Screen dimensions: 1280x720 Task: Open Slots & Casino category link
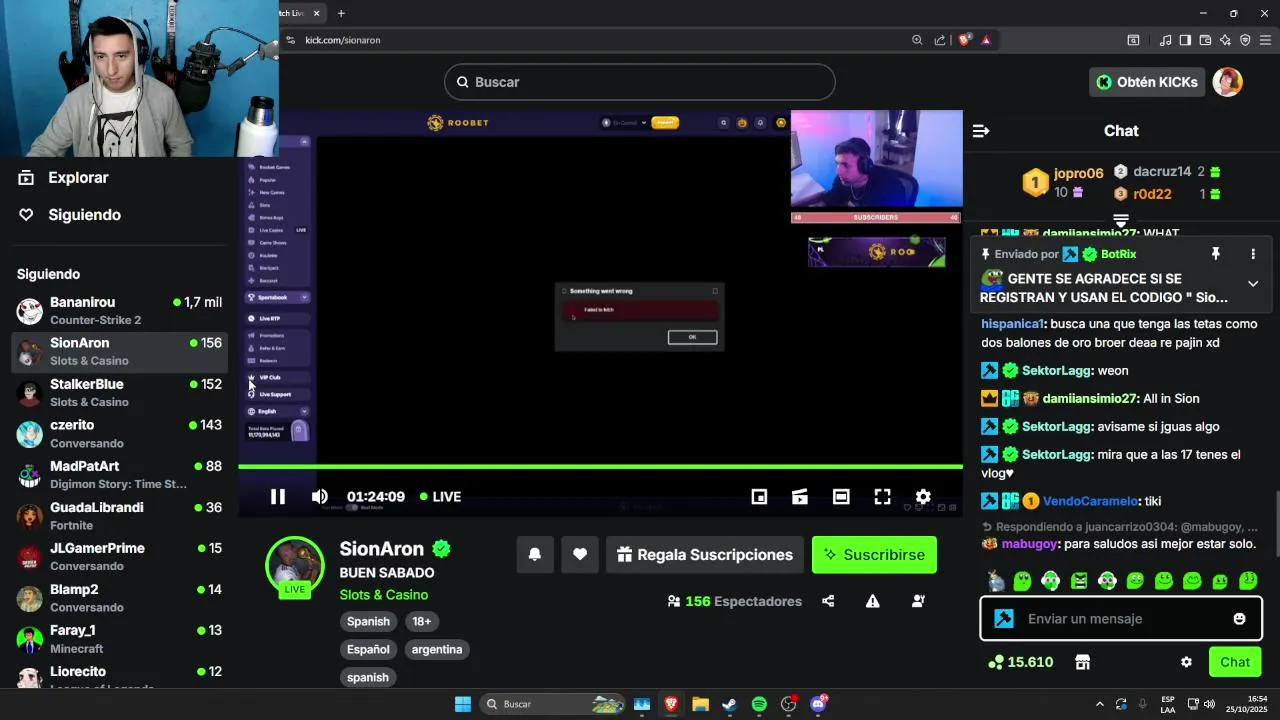click(x=384, y=595)
